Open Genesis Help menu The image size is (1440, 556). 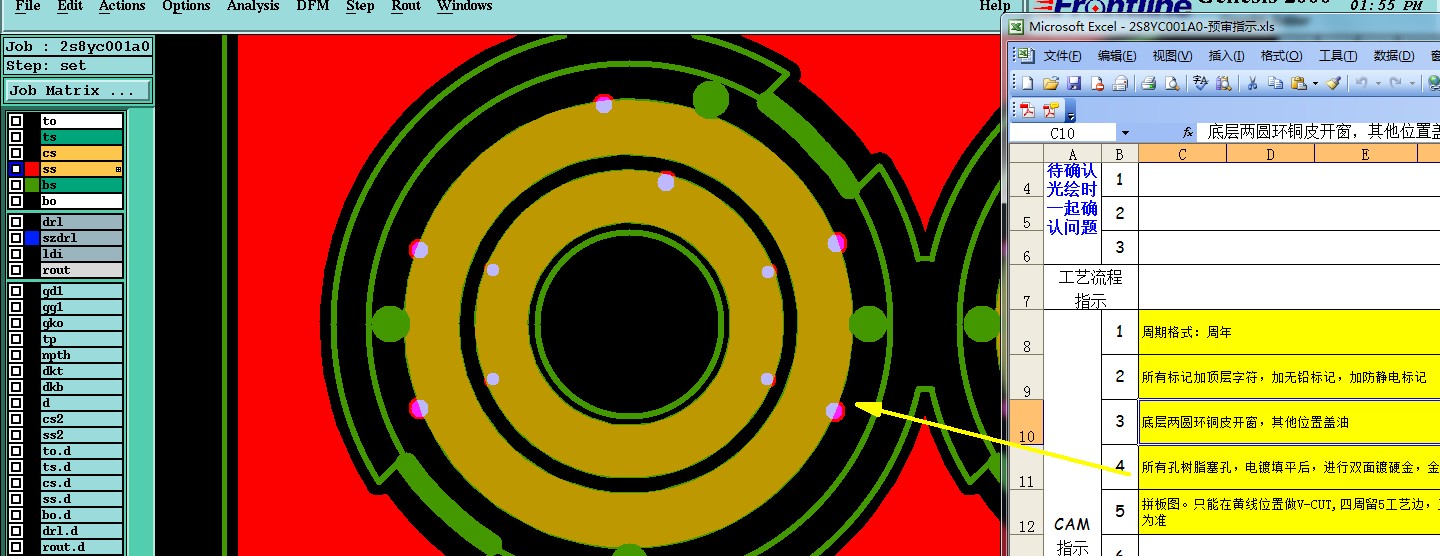coord(995,6)
